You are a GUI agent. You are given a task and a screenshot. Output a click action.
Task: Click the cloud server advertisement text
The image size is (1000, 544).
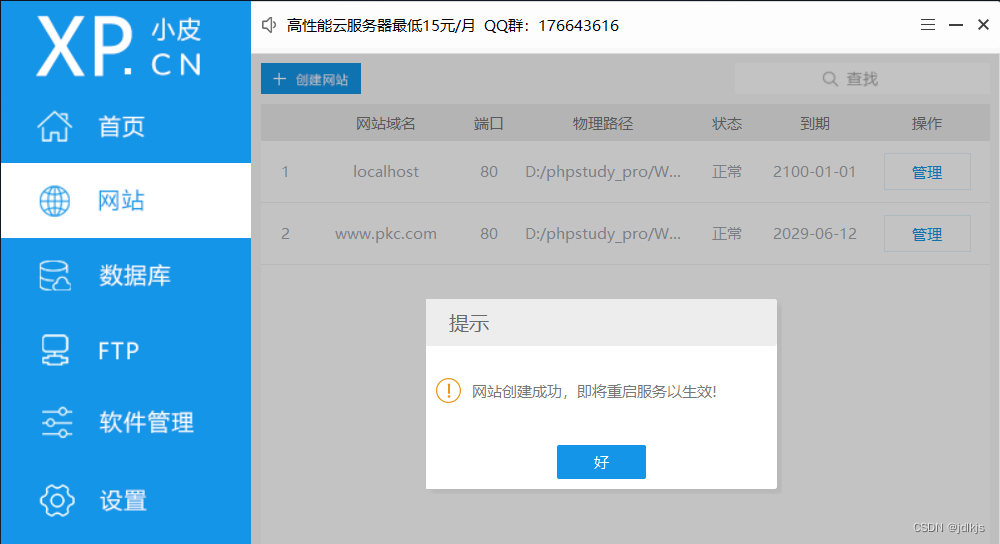452,26
